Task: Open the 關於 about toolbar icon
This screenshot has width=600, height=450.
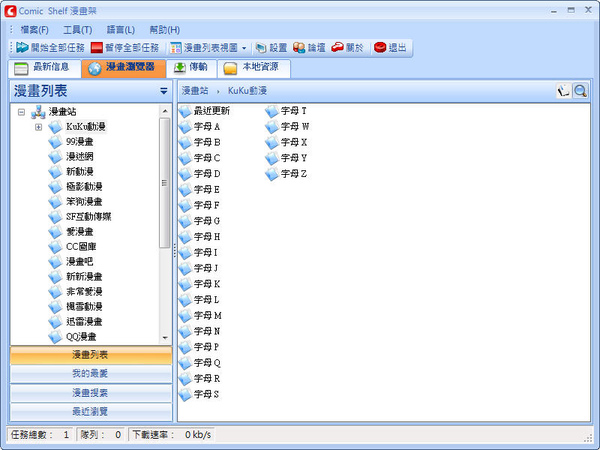Action: 337,47
